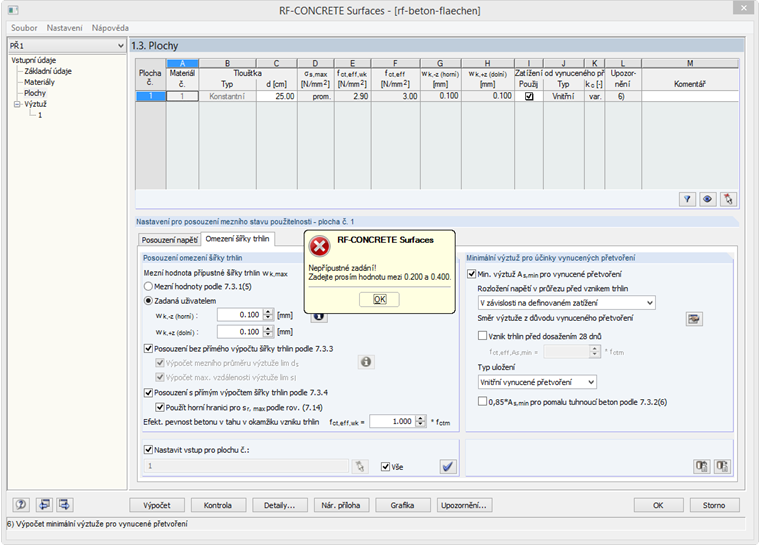Select row header 1 in Plocha column
The width and height of the screenshot is (760, 545).
click(151, 96)
